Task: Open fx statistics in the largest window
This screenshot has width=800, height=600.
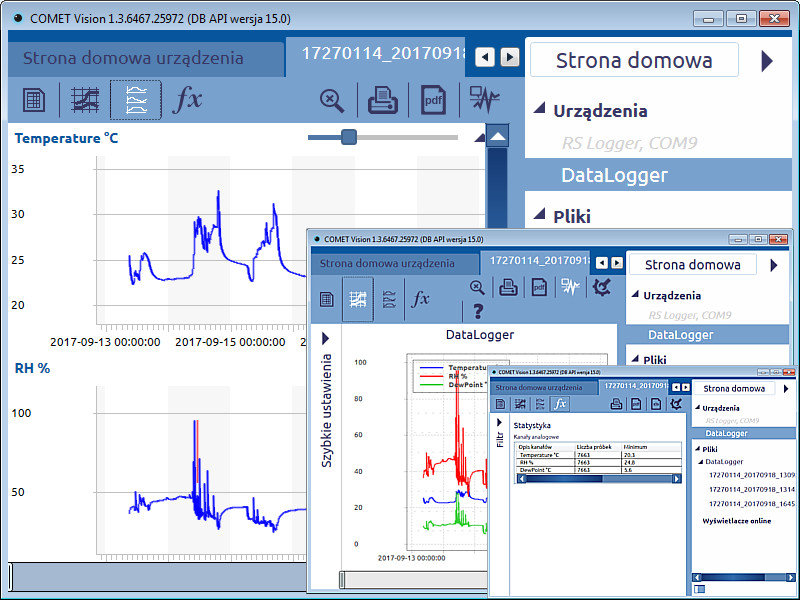Action: click(188, 99)
